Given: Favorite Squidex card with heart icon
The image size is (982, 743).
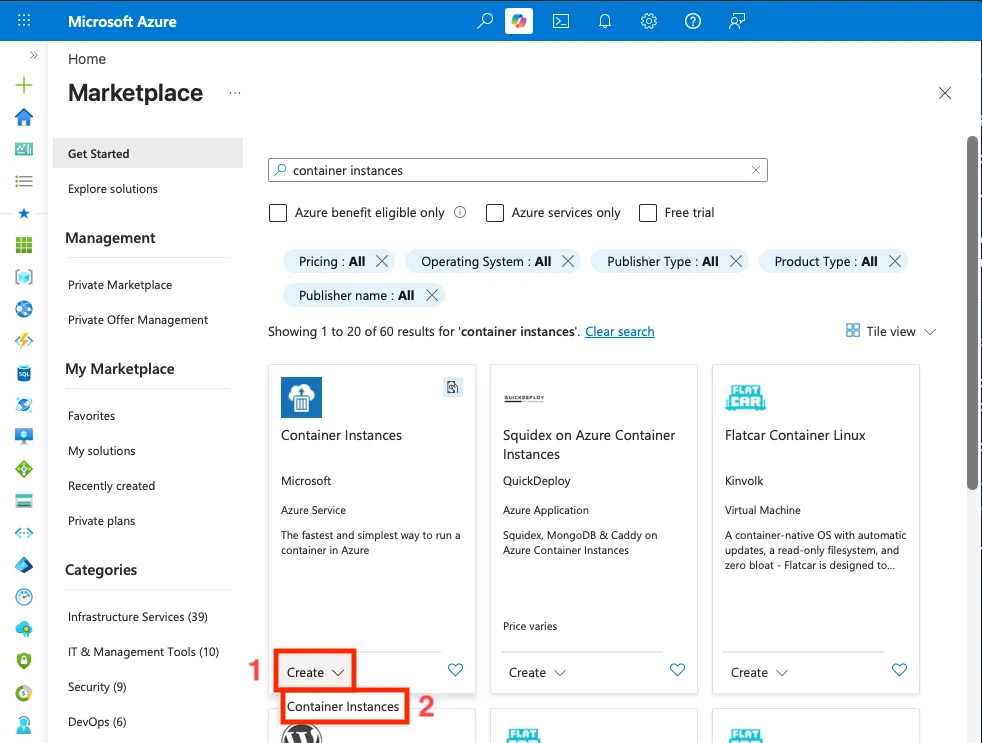Looking at the screenshot, I should (677, 670).
